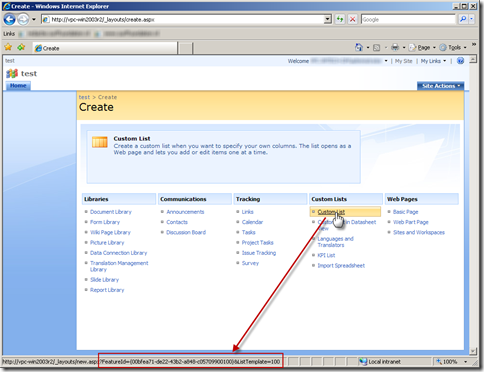Click the page scrollbar up arrow
The width and height of the screenshot is (484, 372).
[x=473, y=60]
